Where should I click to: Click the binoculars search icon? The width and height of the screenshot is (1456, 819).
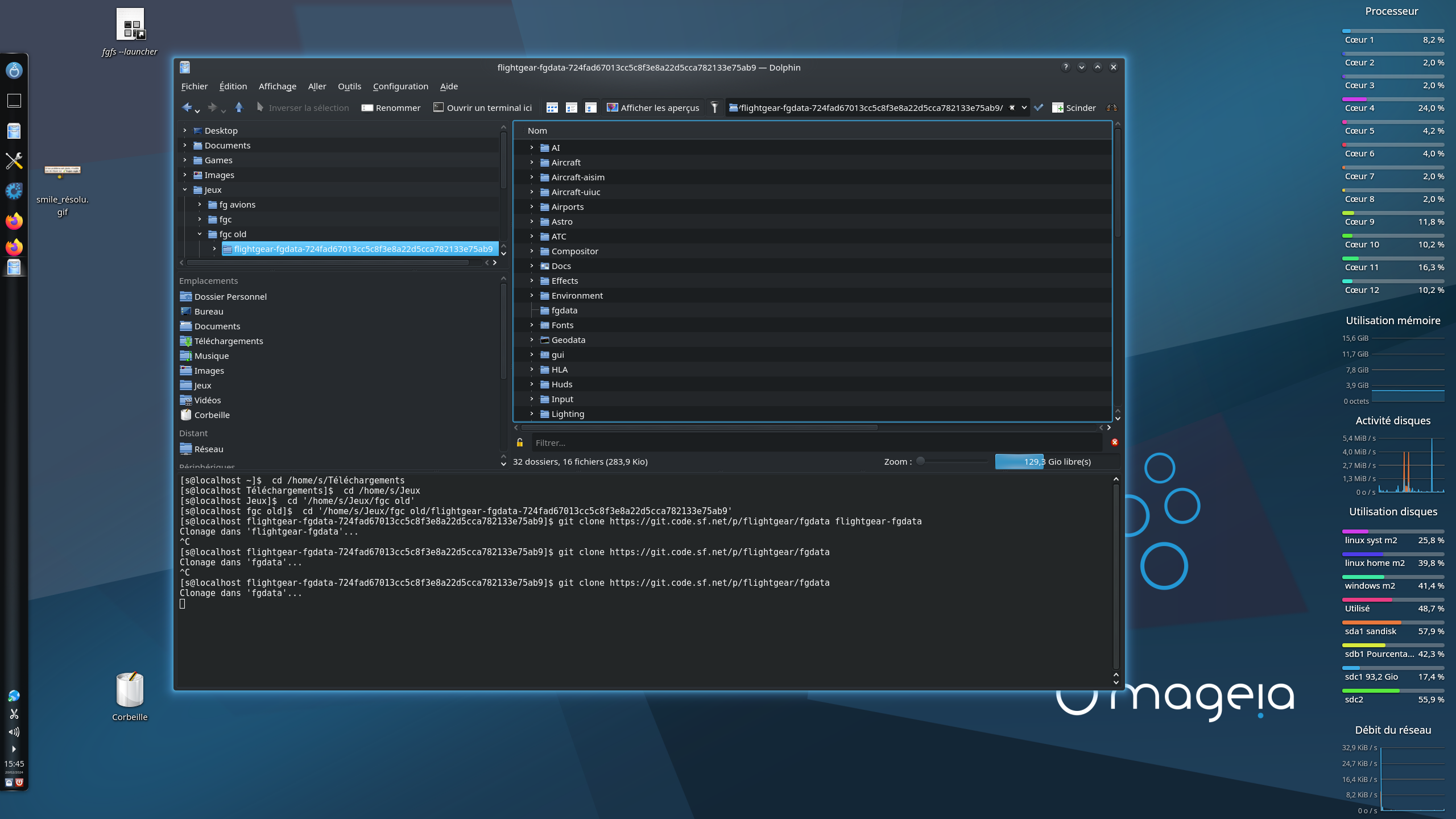(x=1111, y=107)
